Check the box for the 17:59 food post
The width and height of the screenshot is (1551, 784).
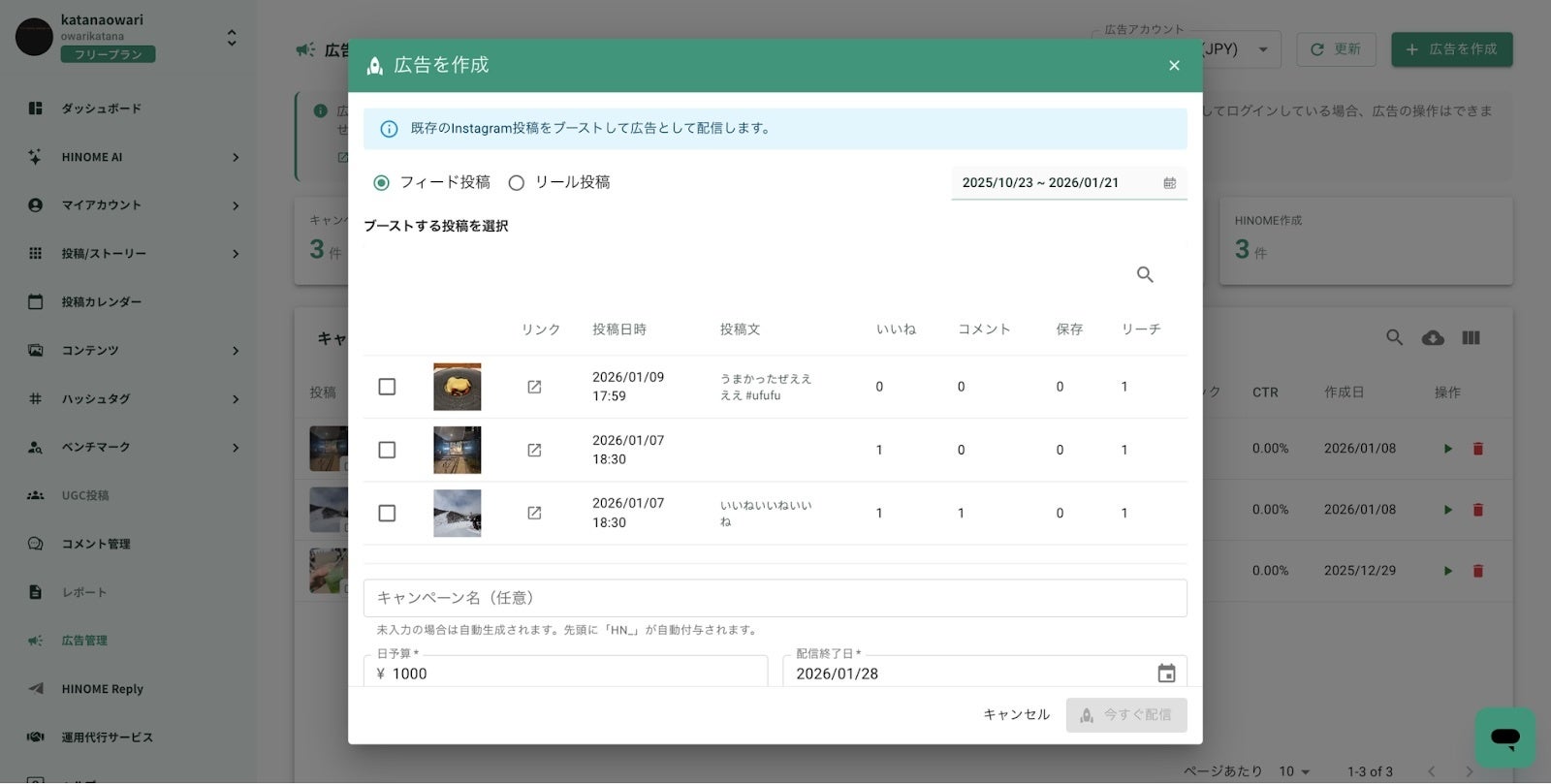[387, 387]
